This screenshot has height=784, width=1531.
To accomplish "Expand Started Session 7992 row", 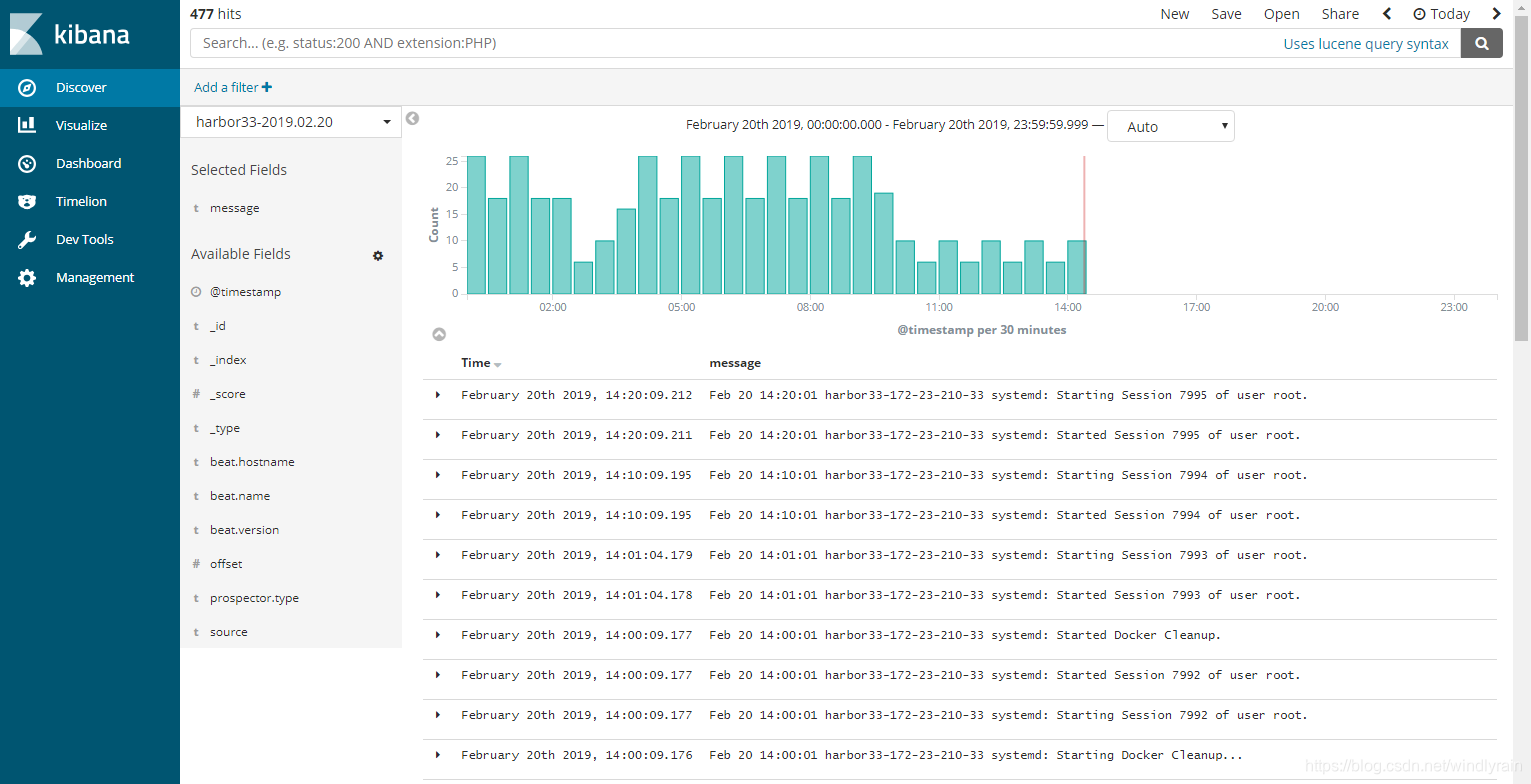I will point(438,675).
